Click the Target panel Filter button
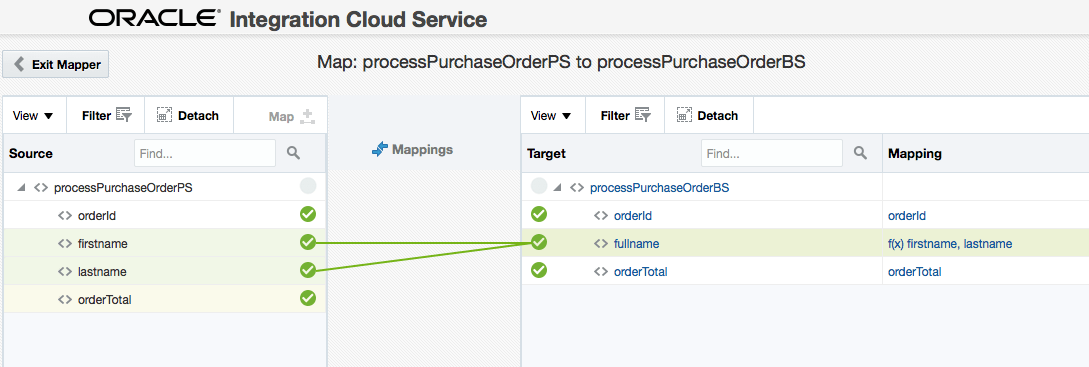This screenshot has height=367, width=1089. (625, 116)
